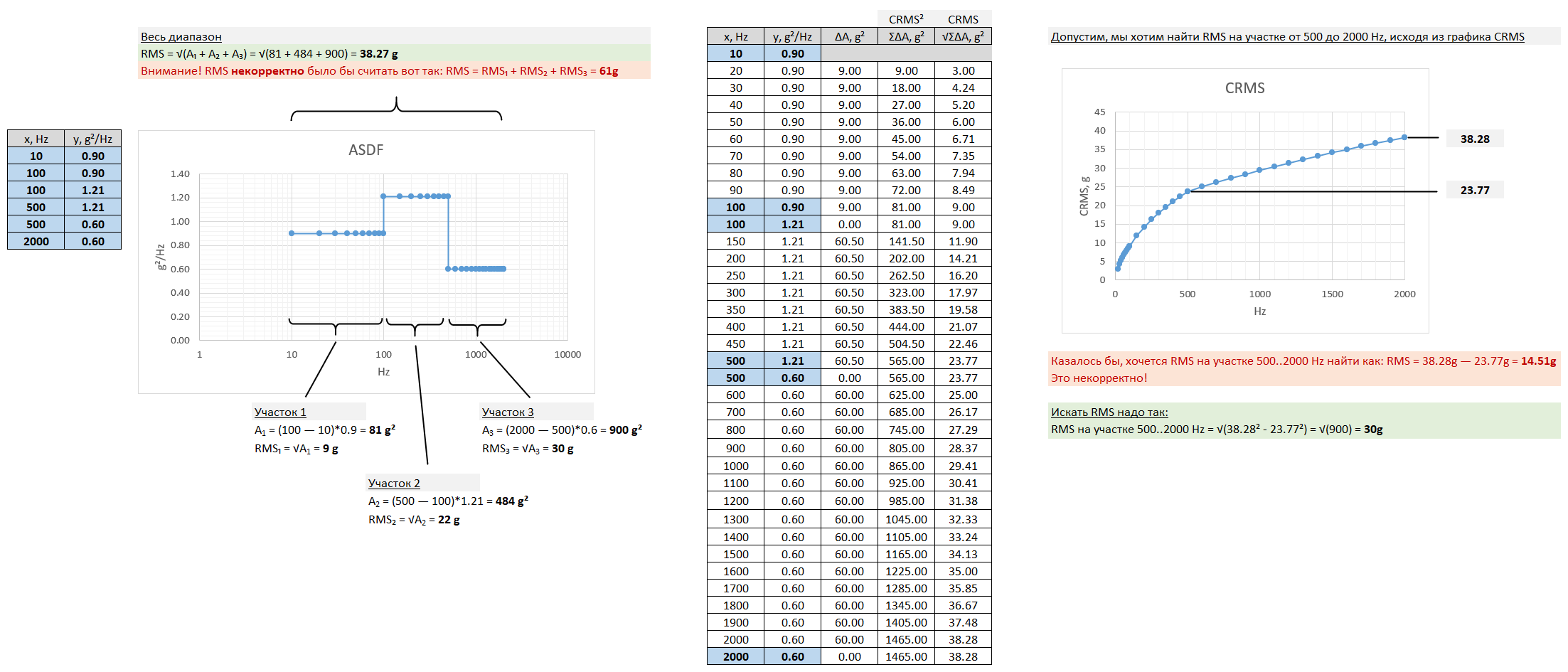Image resolution: width=1568 pixels, height=672 pixels.
Task: Click the 45 axis label on the CRMS chart
Action: [1099, 112]
